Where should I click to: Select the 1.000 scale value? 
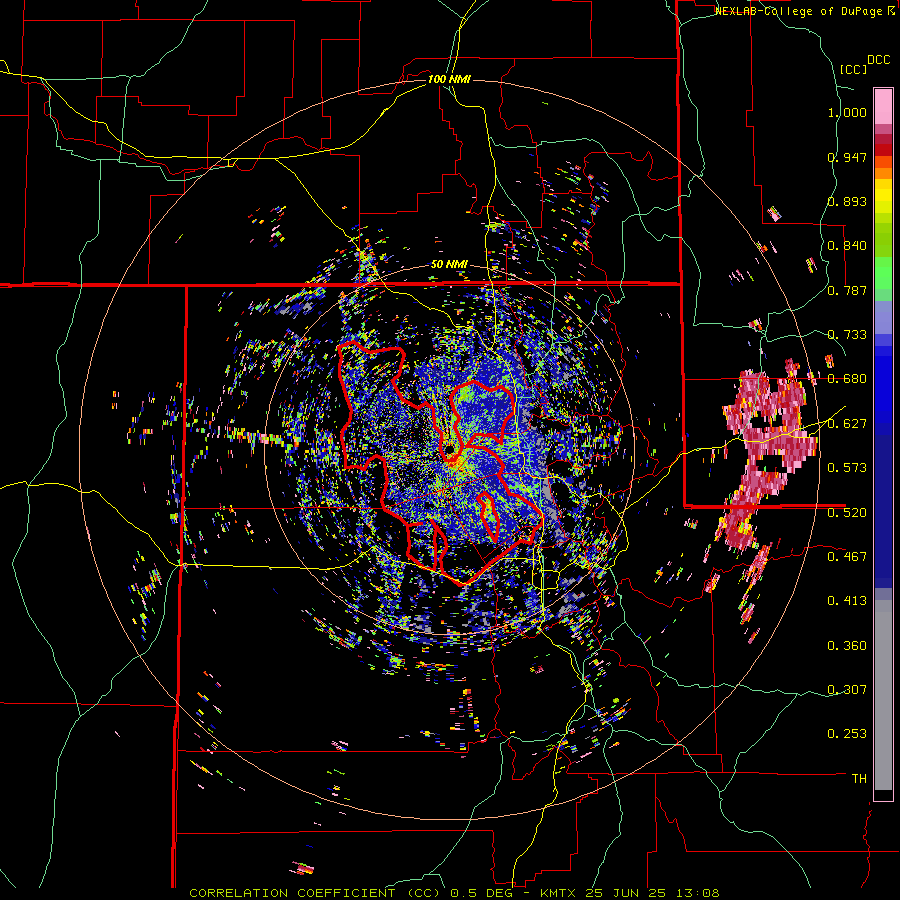(847, 112)
